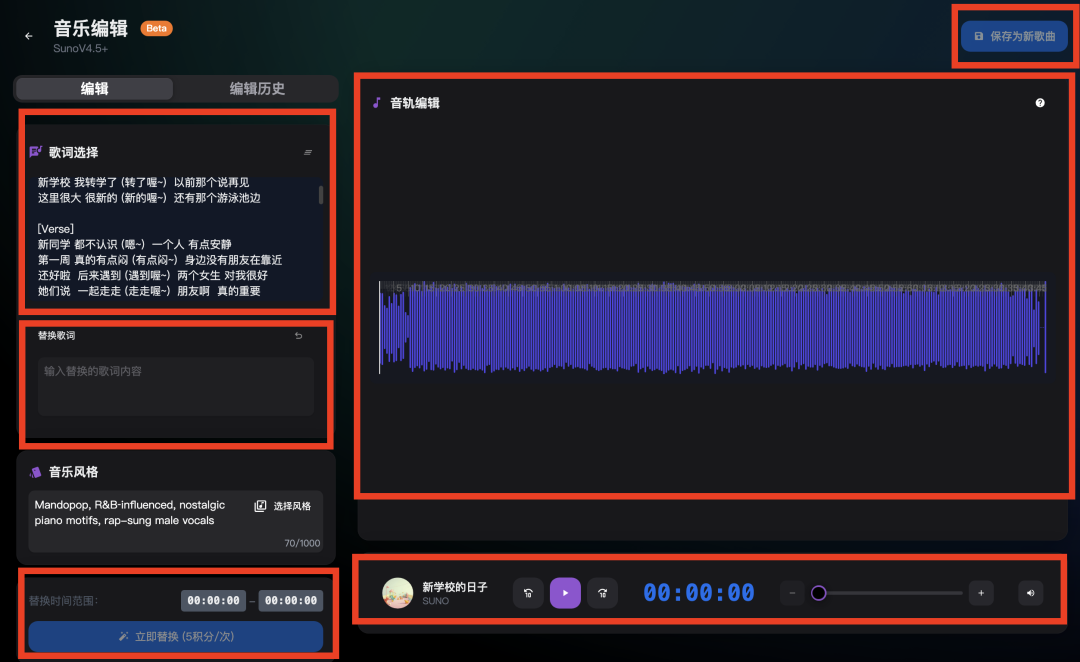Click the end time field of replace range
The height and width of the screenshot is (662, 1080).
(x=290, y=601)
